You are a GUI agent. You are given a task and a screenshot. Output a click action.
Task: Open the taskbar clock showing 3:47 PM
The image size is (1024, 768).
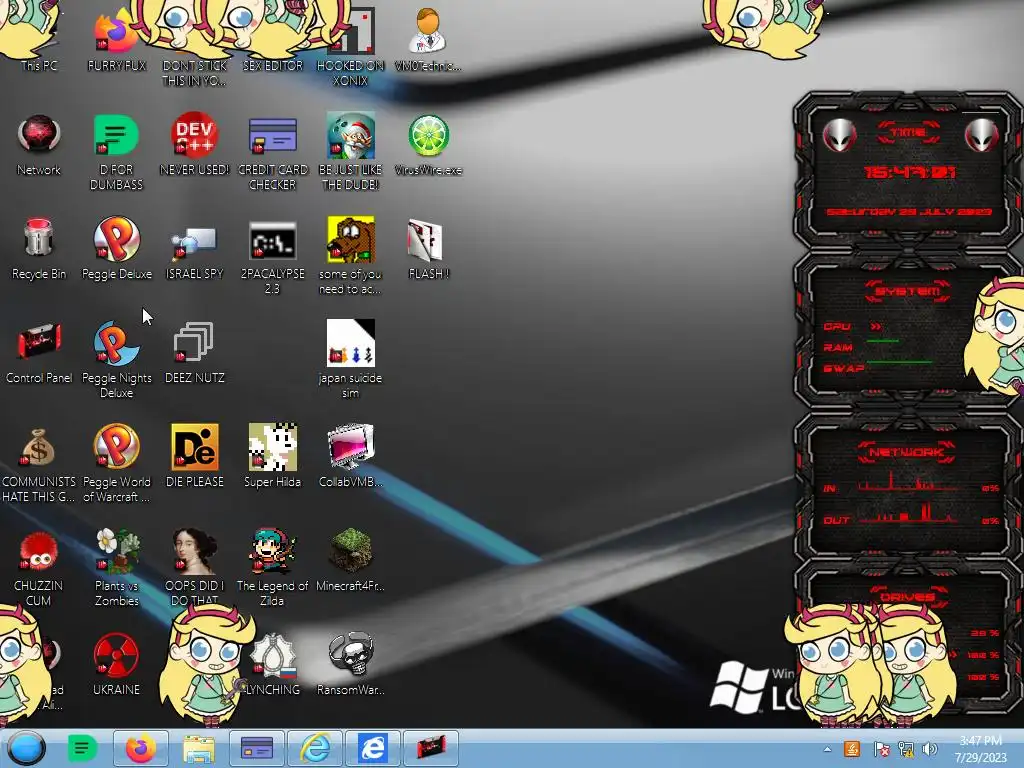pyautogui.click(x=980, y=749)
